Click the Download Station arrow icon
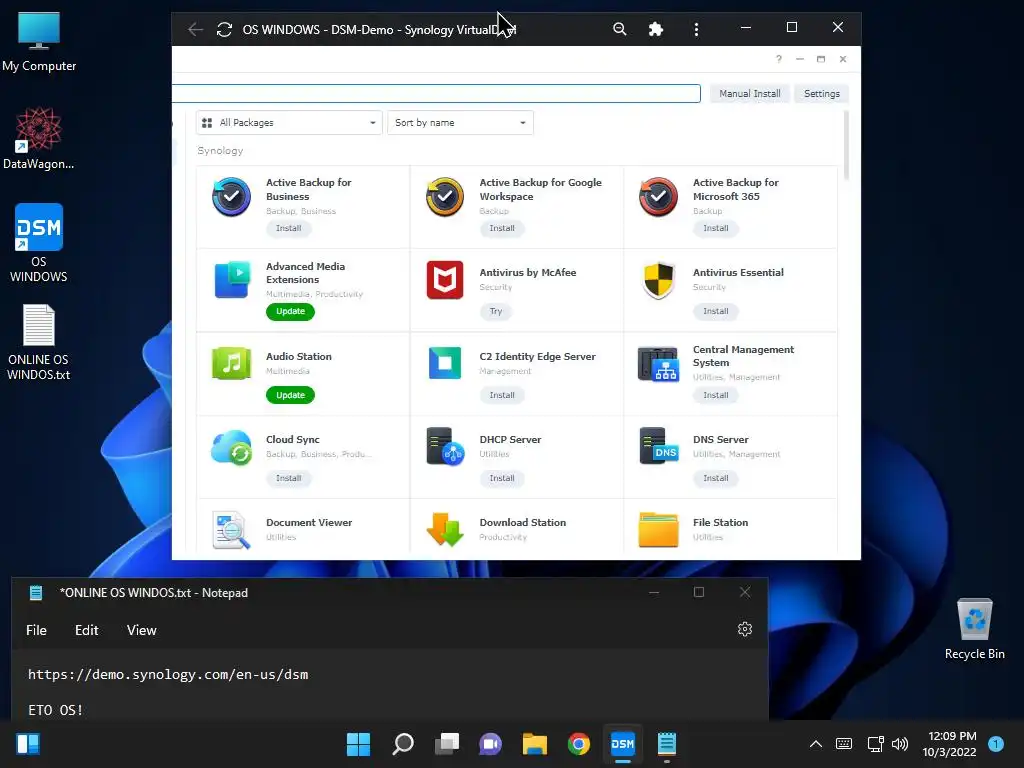 (445, 530)
